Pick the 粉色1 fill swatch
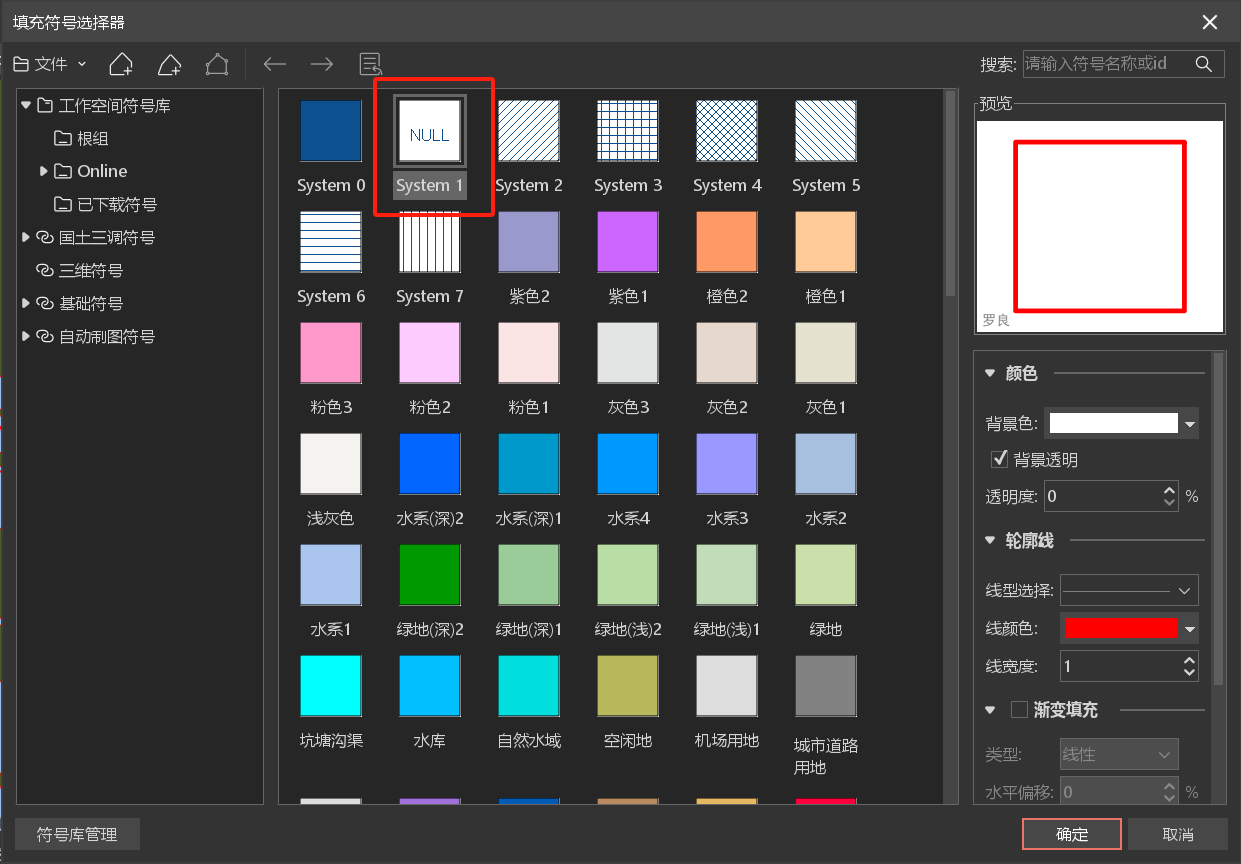The width and height of the screenshot is (1241, 864). [x=529, y=353]
